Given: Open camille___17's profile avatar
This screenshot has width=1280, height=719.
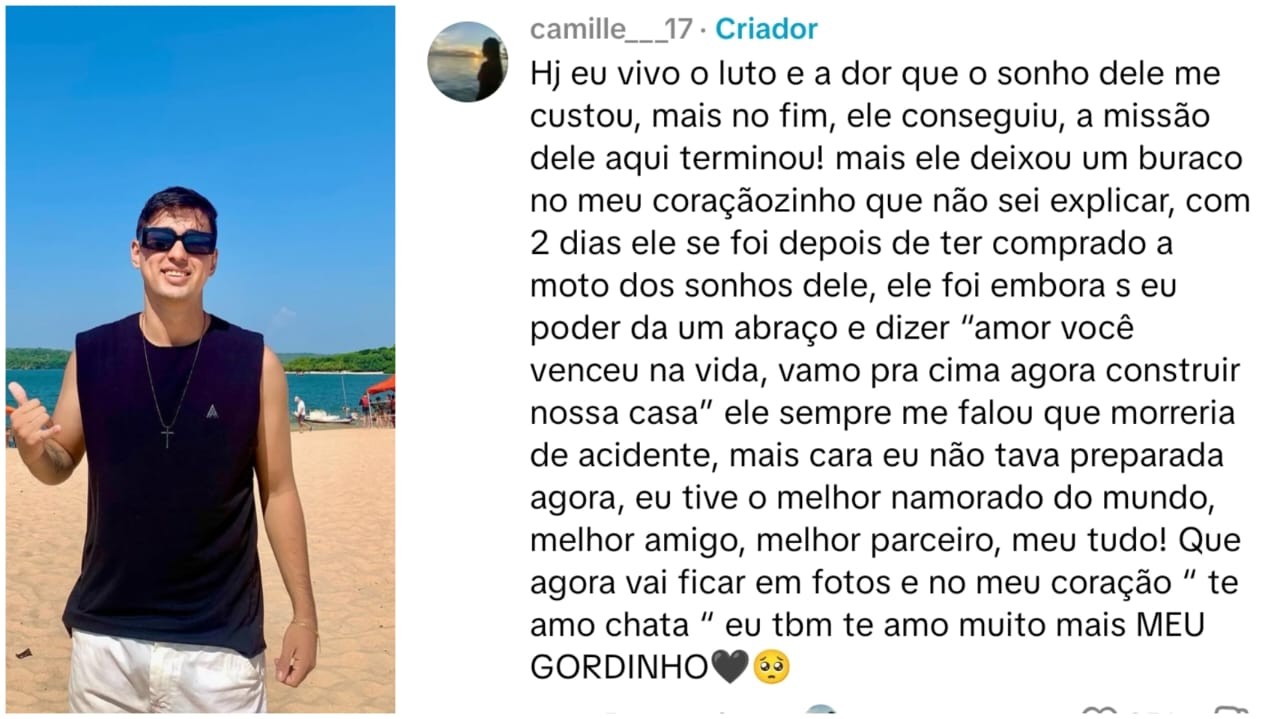Looking at the screenshot, I should tap(467, 61).
